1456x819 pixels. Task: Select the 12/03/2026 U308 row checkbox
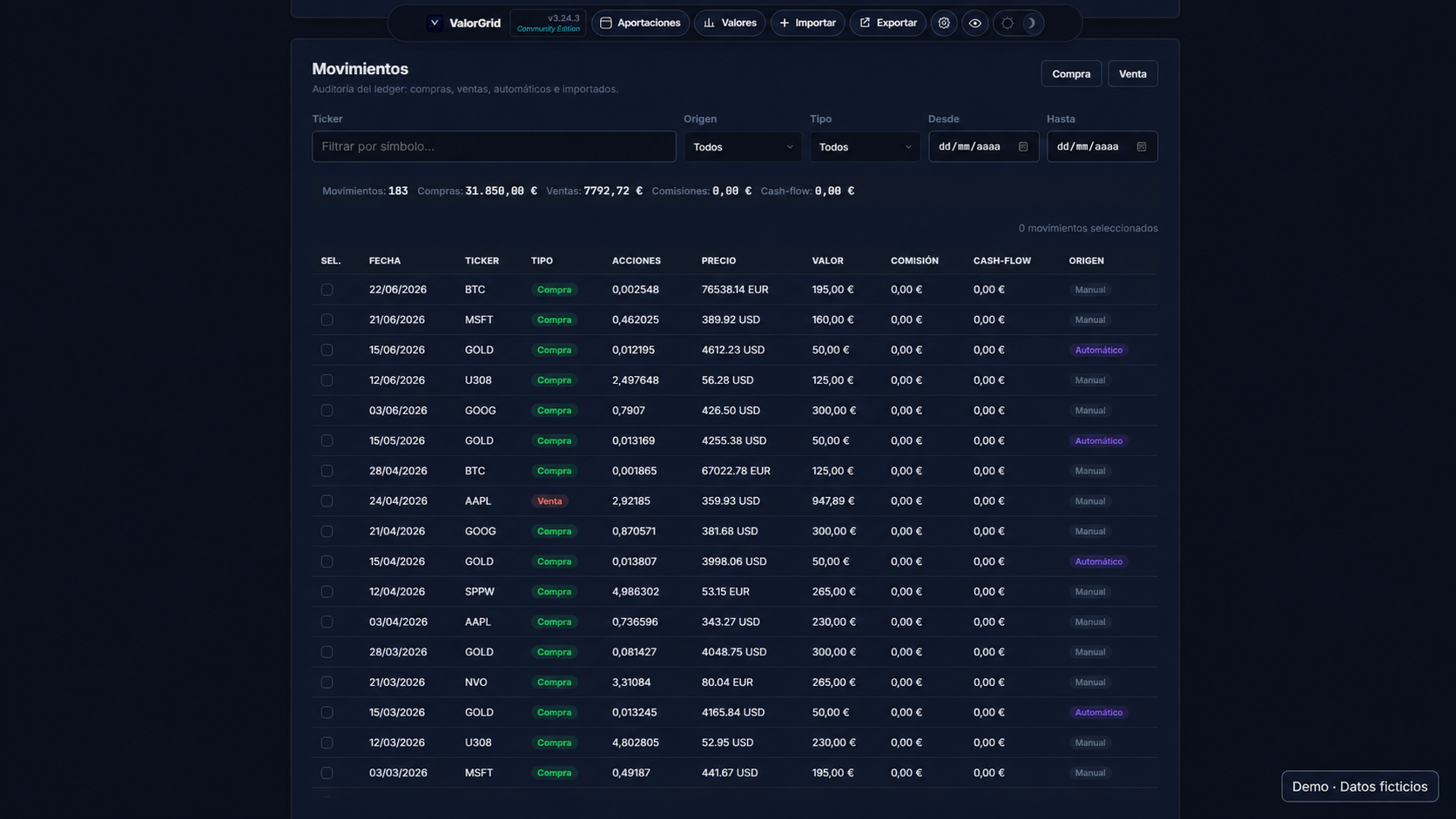click(x=327, y=742)
